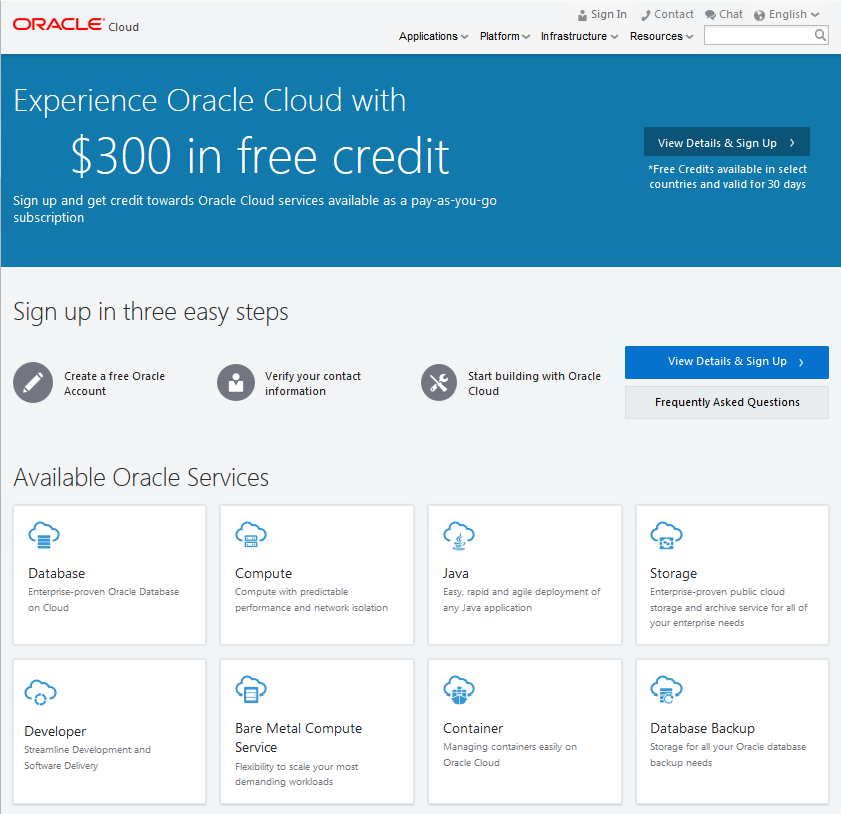Click the pencil icon for creating an account
Screen dimensions: 841x814
33,382
